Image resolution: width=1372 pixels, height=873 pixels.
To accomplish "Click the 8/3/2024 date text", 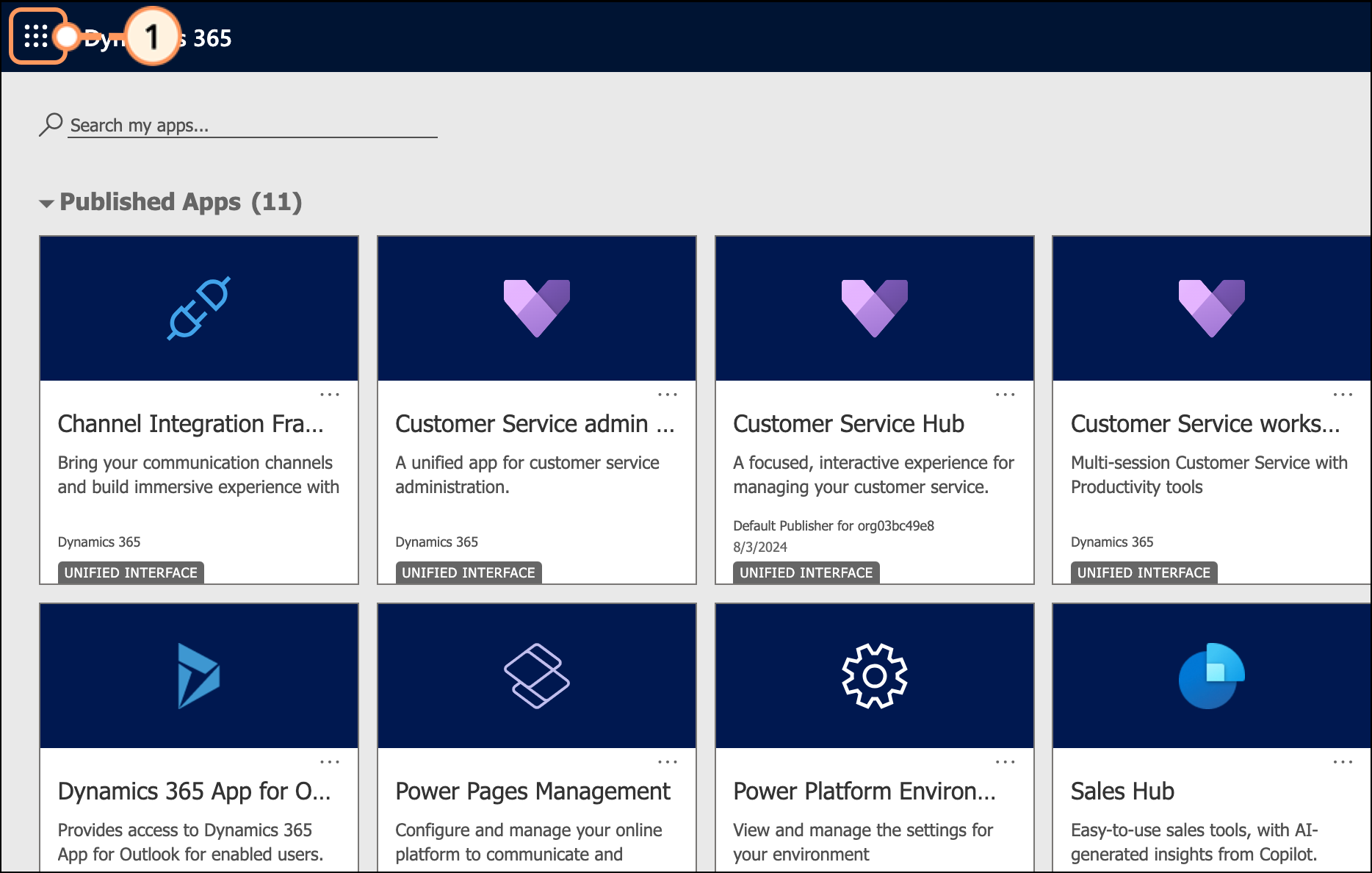I will click(x=760, y=547).
